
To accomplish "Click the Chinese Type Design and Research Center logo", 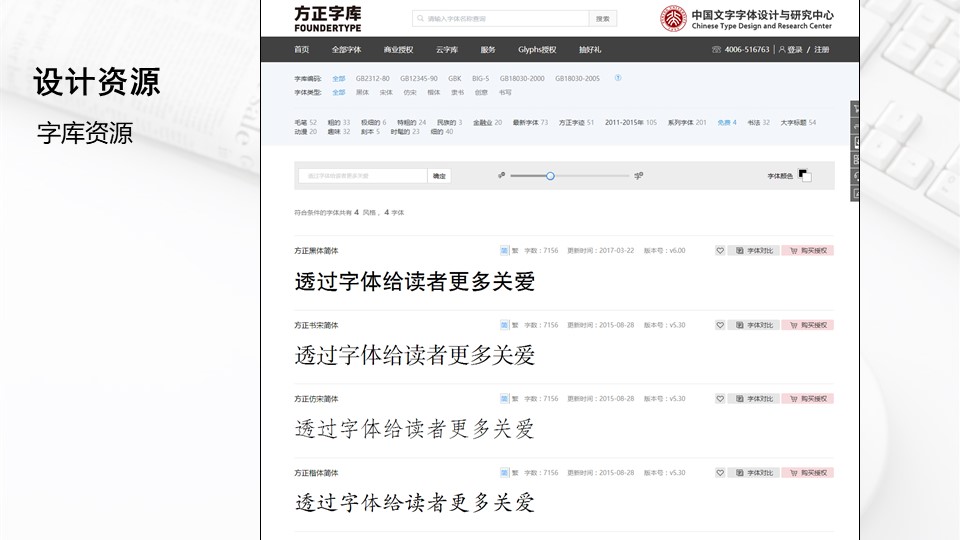I will (x=746, y=18).
